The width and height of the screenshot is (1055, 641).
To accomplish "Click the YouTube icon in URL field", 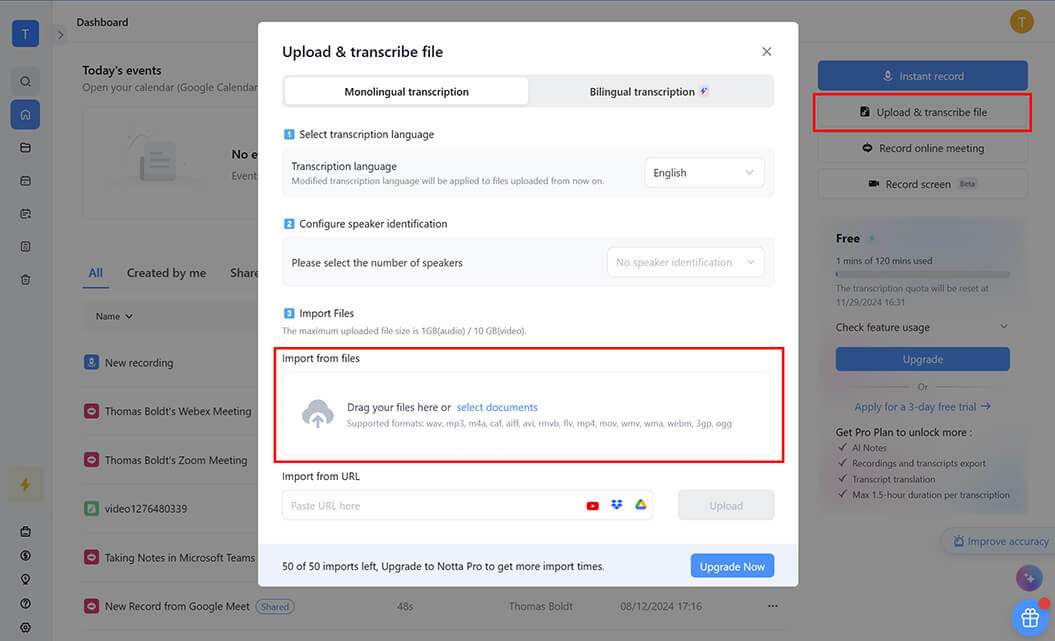I will coord(592,506).
